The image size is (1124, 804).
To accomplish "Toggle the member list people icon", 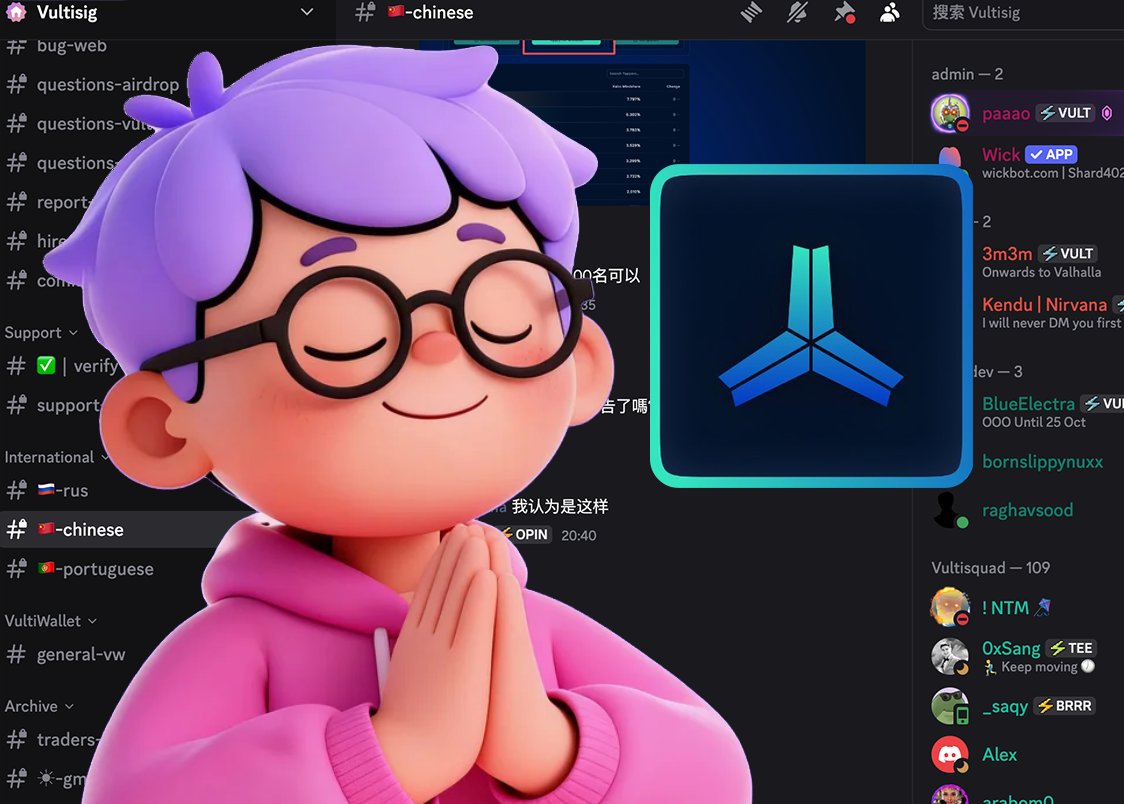I will coord(890,12).
